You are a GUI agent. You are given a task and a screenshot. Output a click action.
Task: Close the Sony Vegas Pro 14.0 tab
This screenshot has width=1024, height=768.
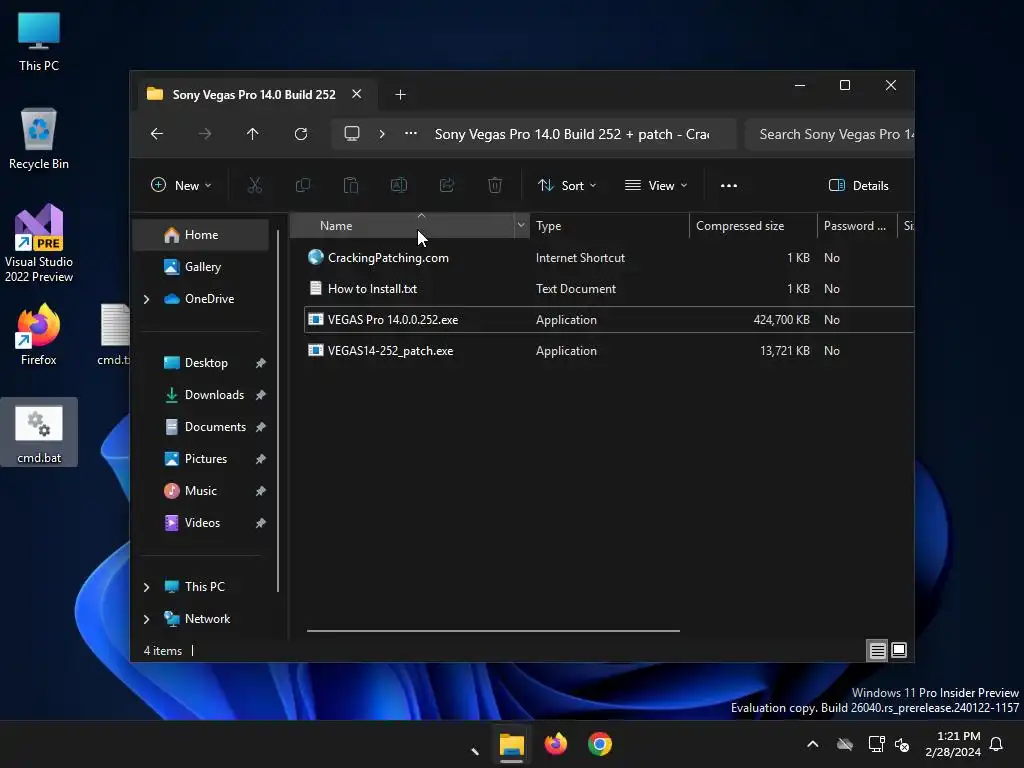click(x=357, y=94)
